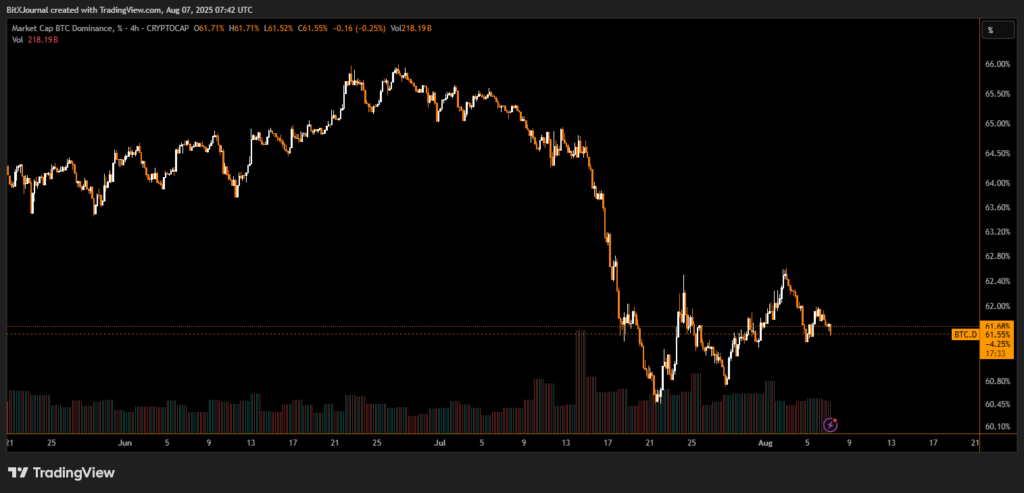The width and height of the screenshot is (1024, 493).
Task: Click the 64.00% price axis label
Action: pyautogui.click(x=997, y=183)
